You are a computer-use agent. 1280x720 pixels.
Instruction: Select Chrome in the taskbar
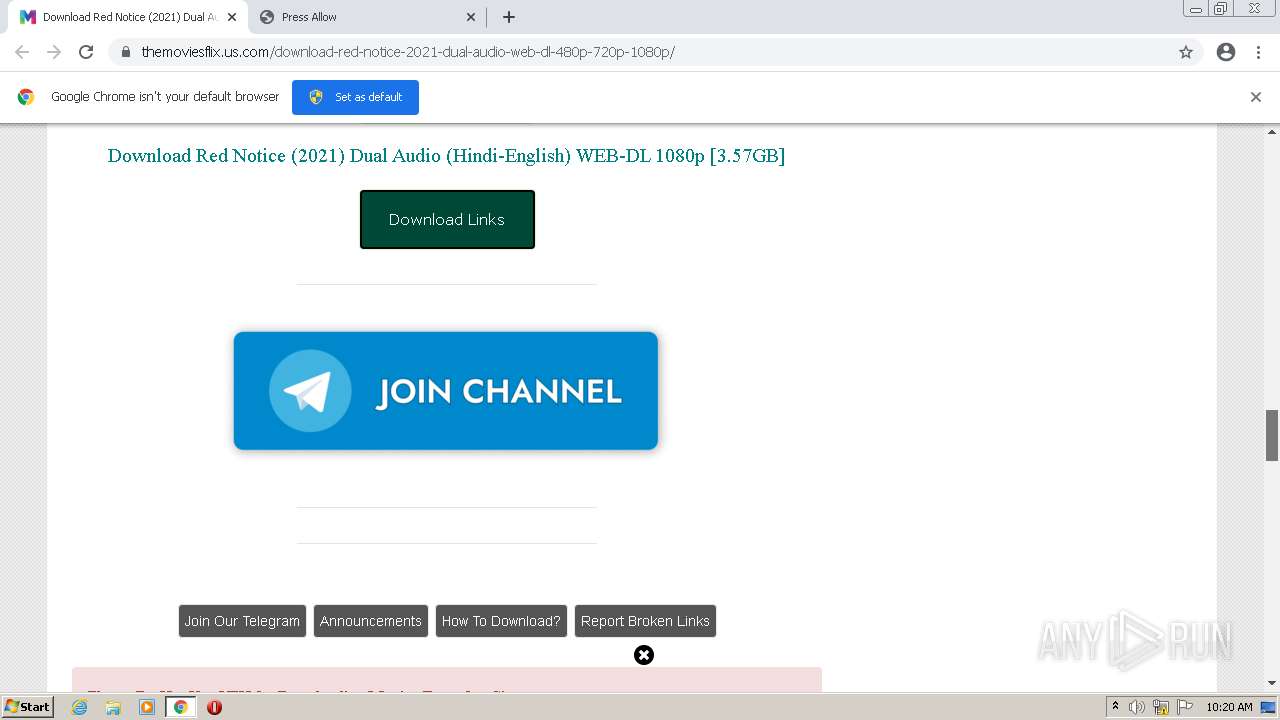(x=181, y=707)
